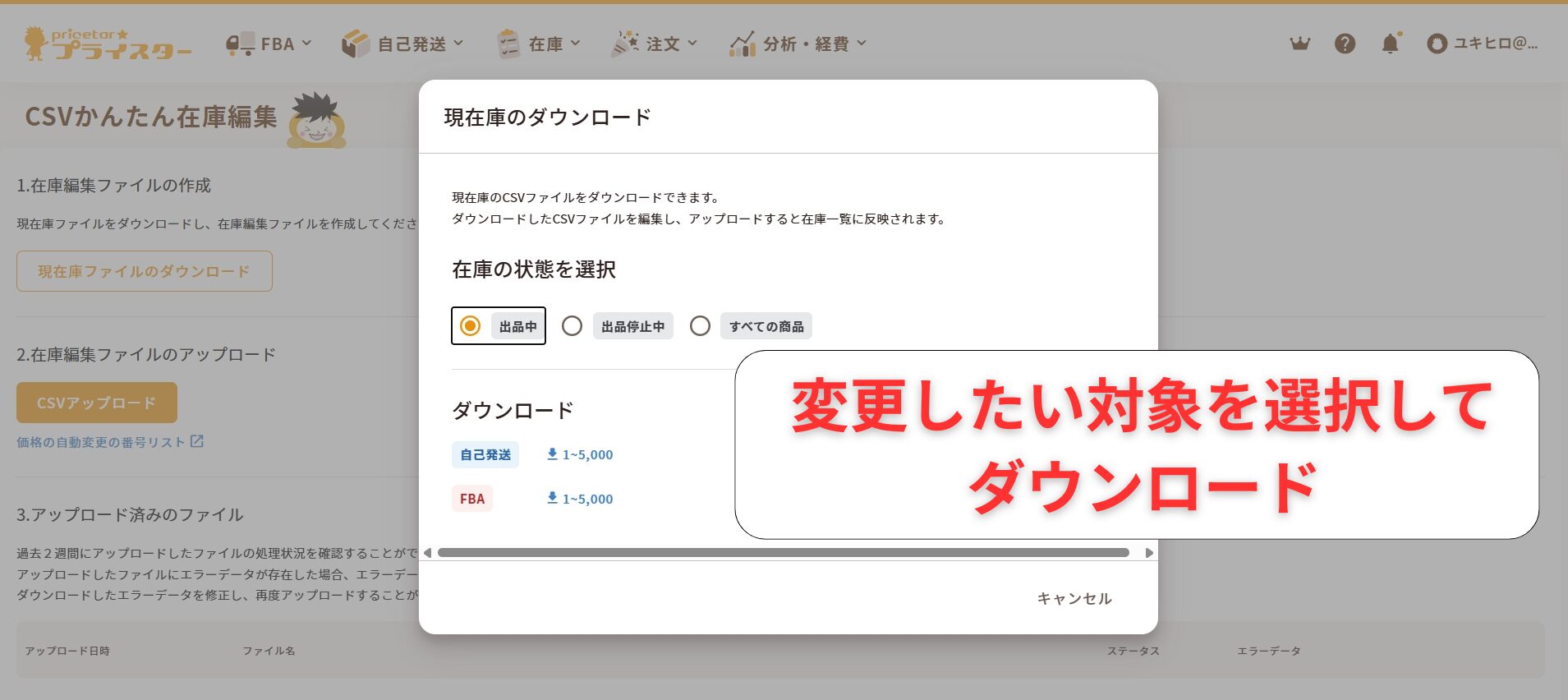The height and width of the screenshot is (700, 1568).
Task: Open the 注文 menu
Action: [655, 44]
